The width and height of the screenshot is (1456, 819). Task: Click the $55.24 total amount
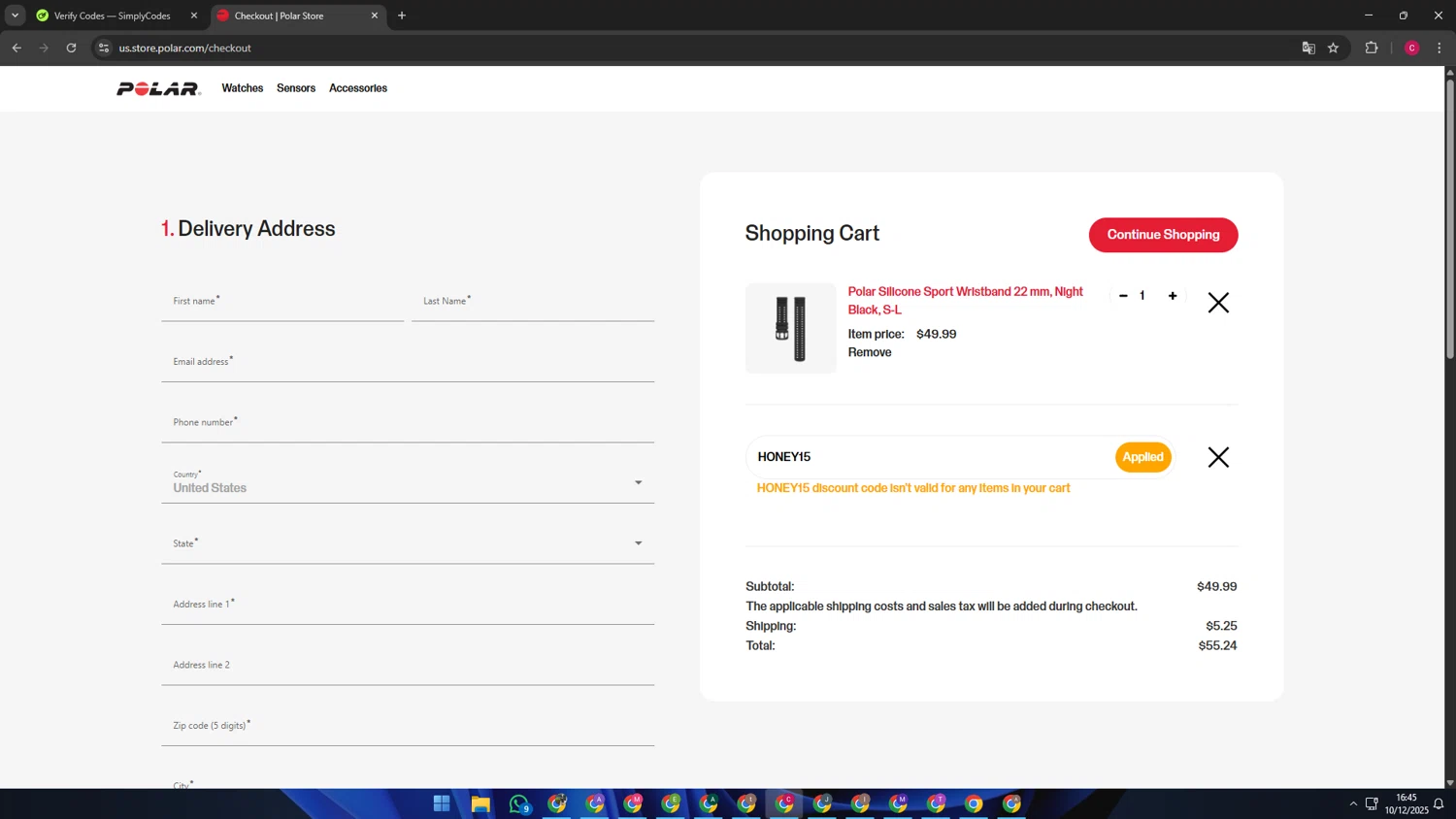coord(1217,645)
